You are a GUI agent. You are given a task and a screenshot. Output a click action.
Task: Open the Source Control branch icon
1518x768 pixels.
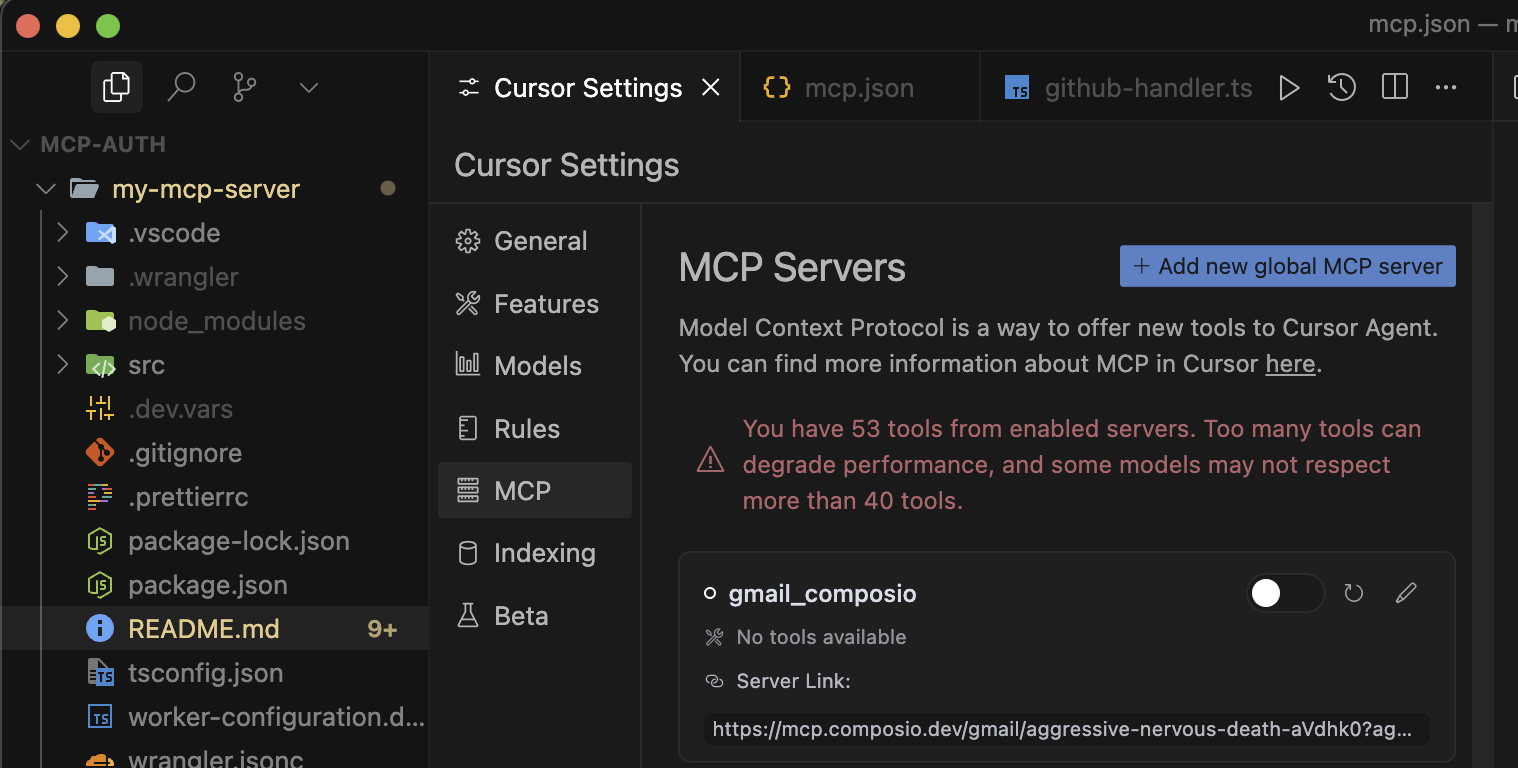pos(245,87)
